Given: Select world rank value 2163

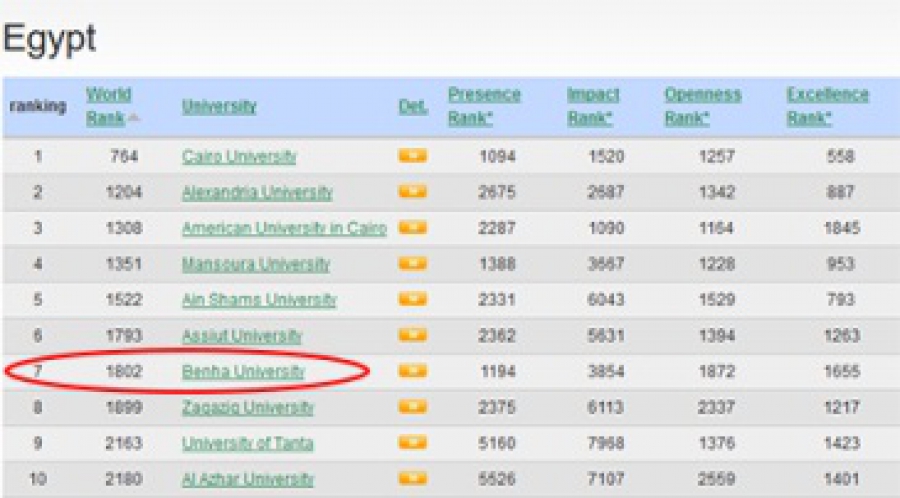Looking at the screenshot, I should pos(124,443).
